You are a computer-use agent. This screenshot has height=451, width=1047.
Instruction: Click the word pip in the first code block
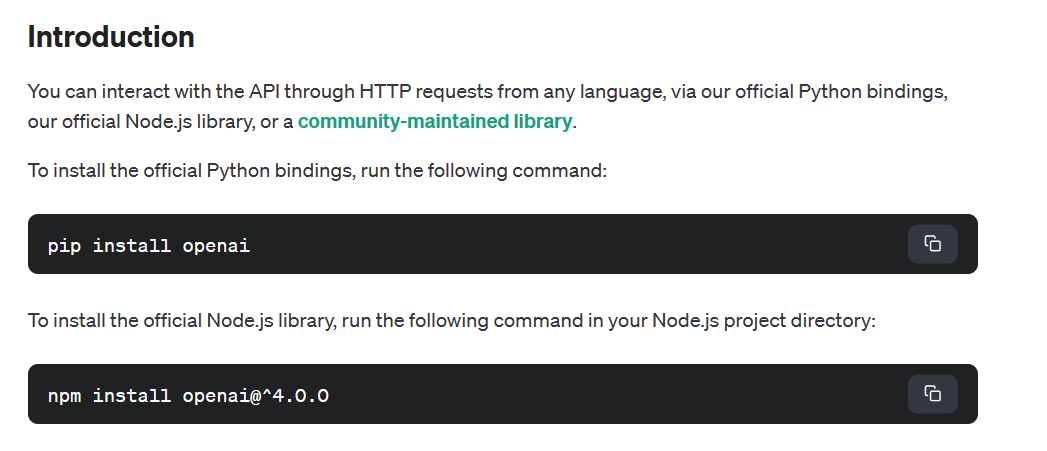point(65,245)
